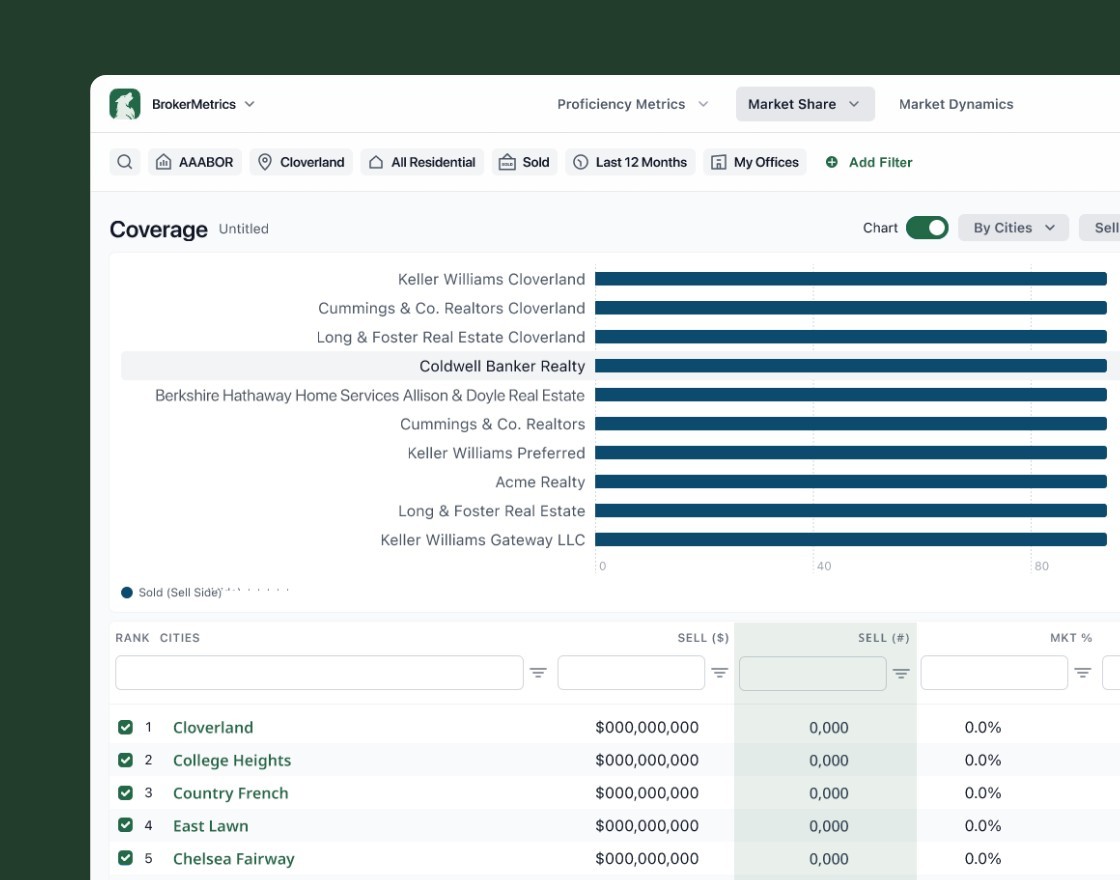This screenshot has height=880, width=1120.
Task: Uncheck the Cloverland row checkbox
Action: 126,727
